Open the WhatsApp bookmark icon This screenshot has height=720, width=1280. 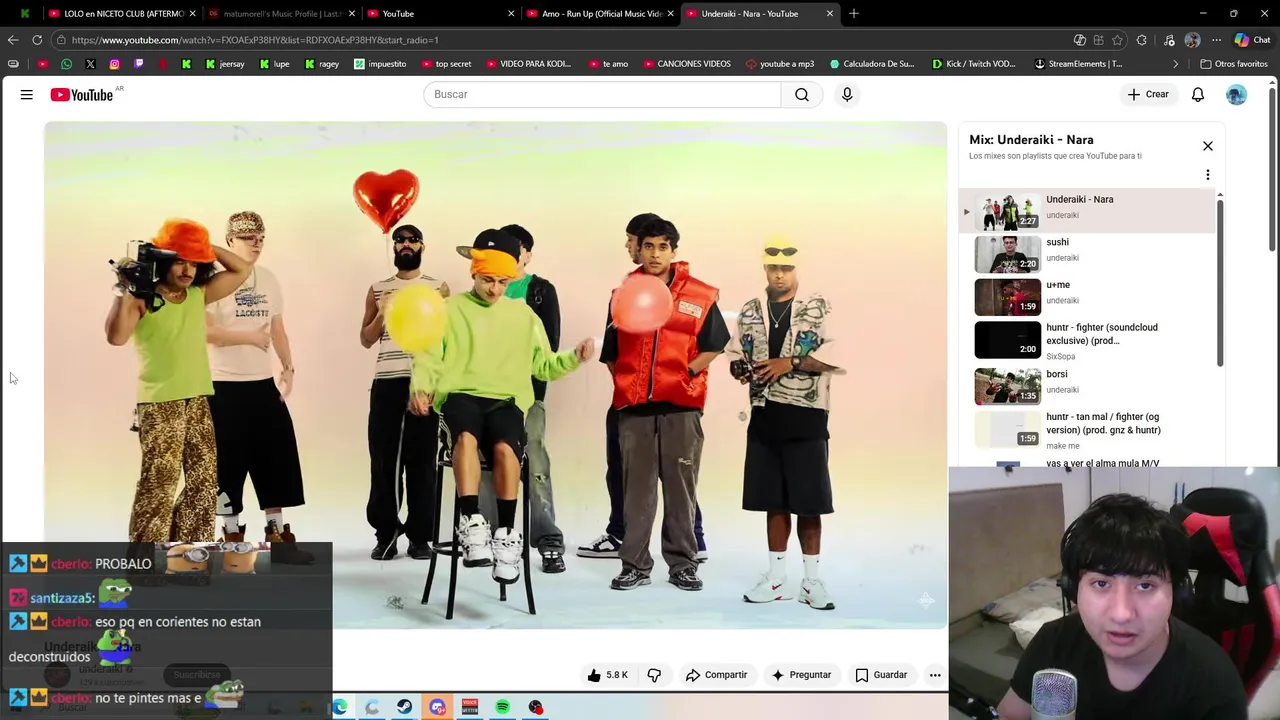[x=66, y=64]
